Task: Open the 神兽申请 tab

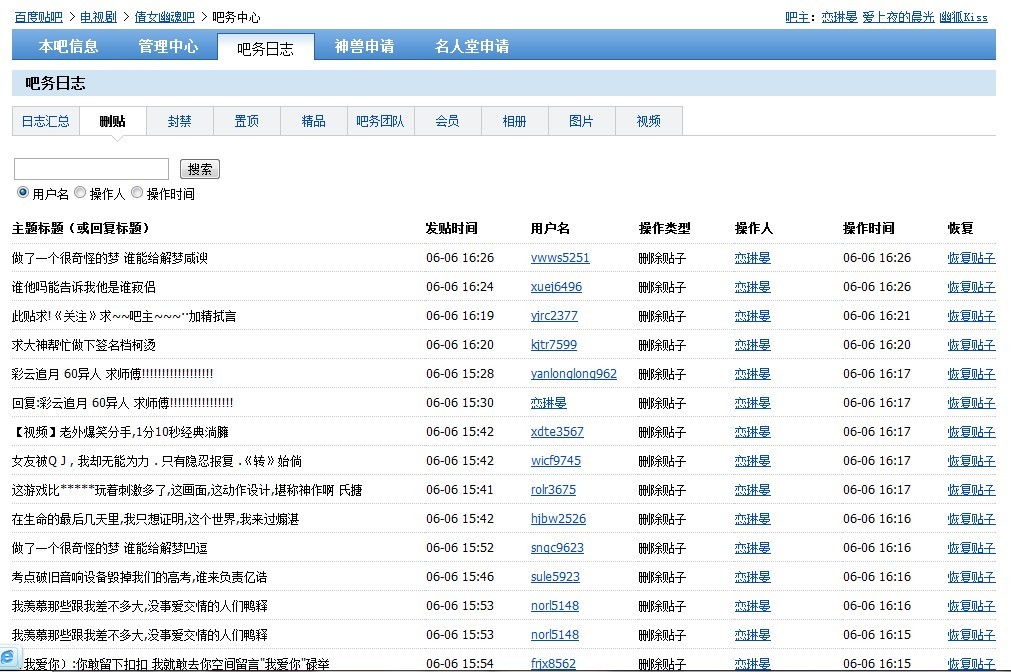Action: (364, 46)
